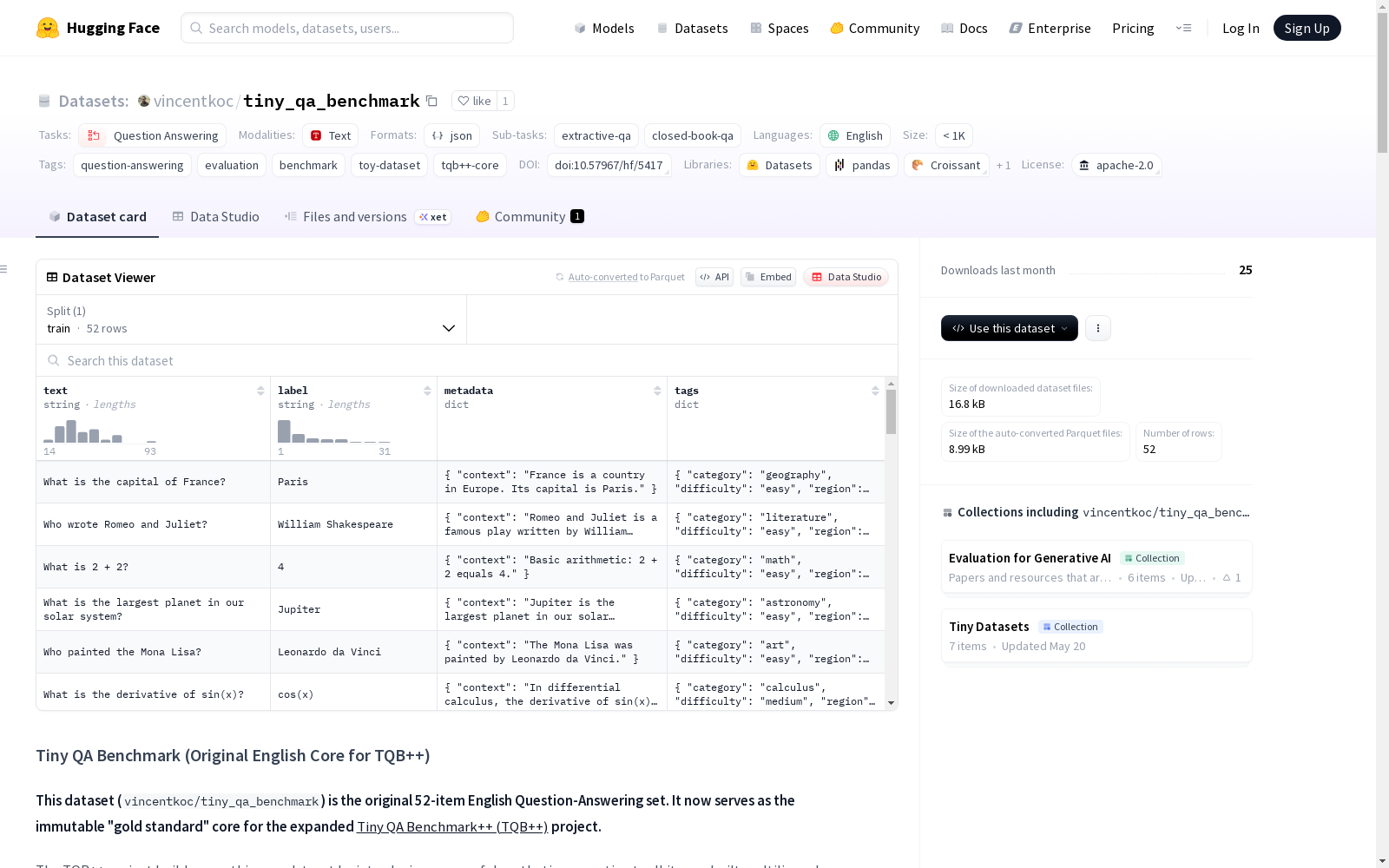Viewport: 1389px width, 868px height.
Task: Click the Hugging Face logo icon
Action: pos(48,28)
